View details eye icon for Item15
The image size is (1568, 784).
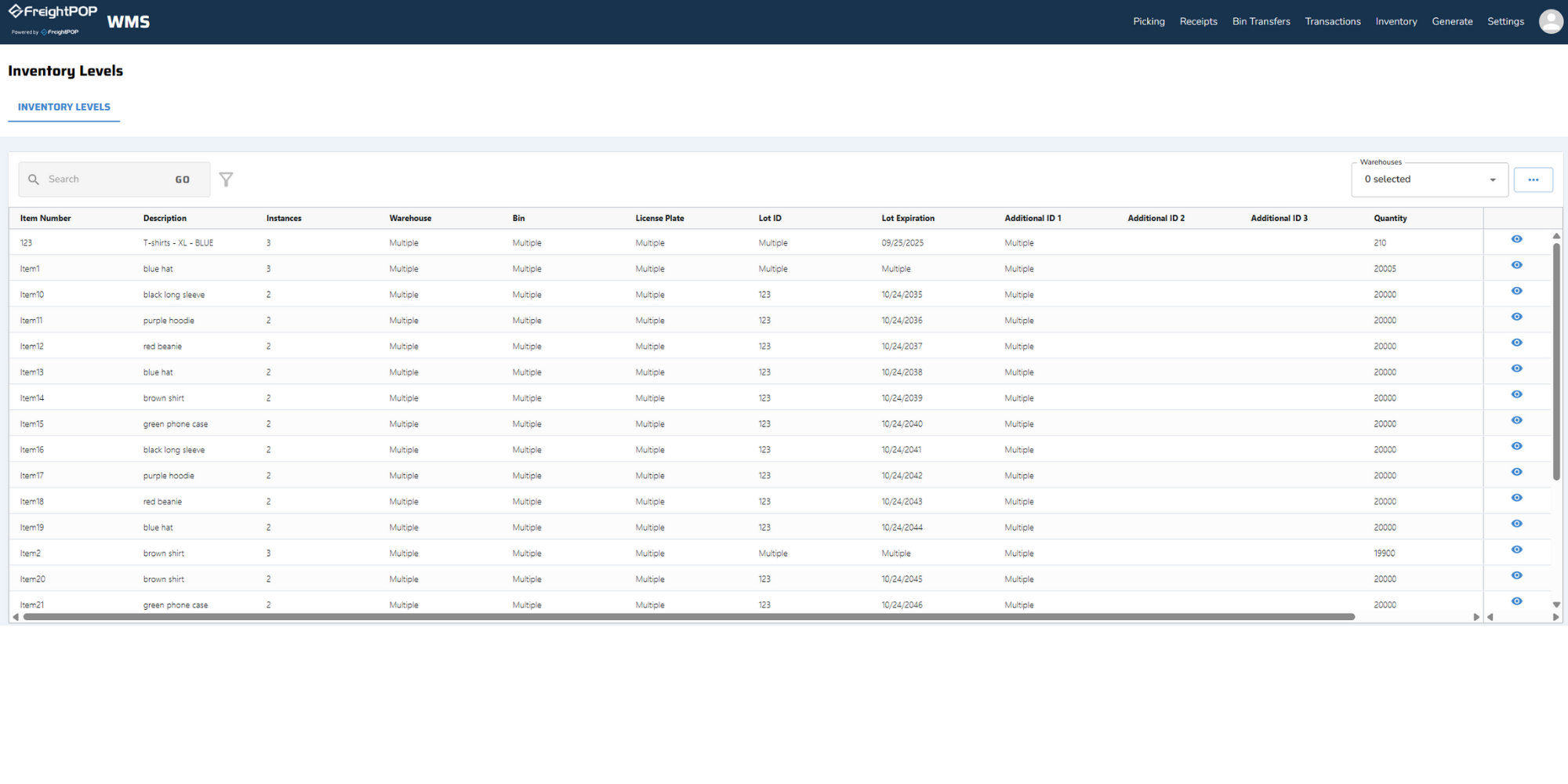tap(1517, 420)
